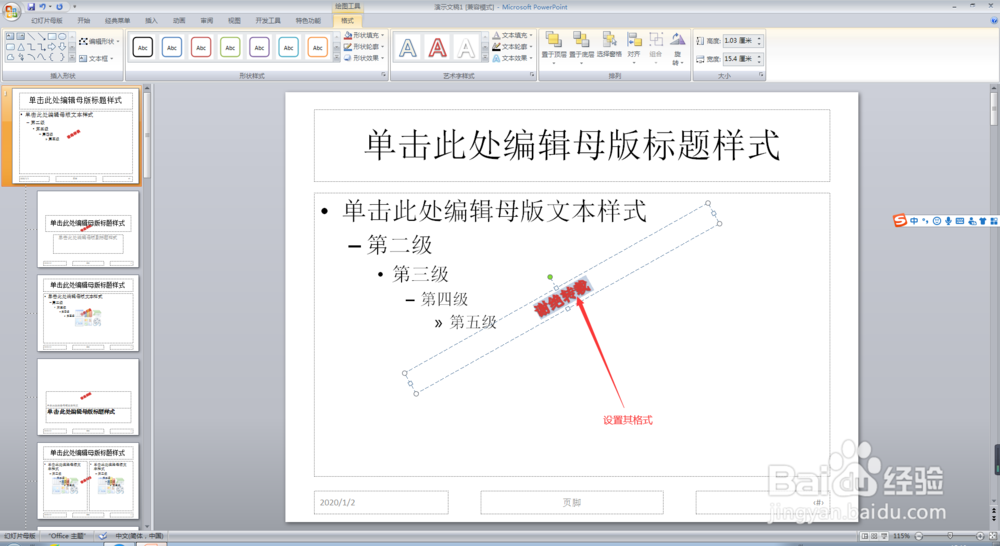Viewport: 1000px width, 546px height.
Task: Open the 大小 dialog launcher
Action: coord(761,75)
